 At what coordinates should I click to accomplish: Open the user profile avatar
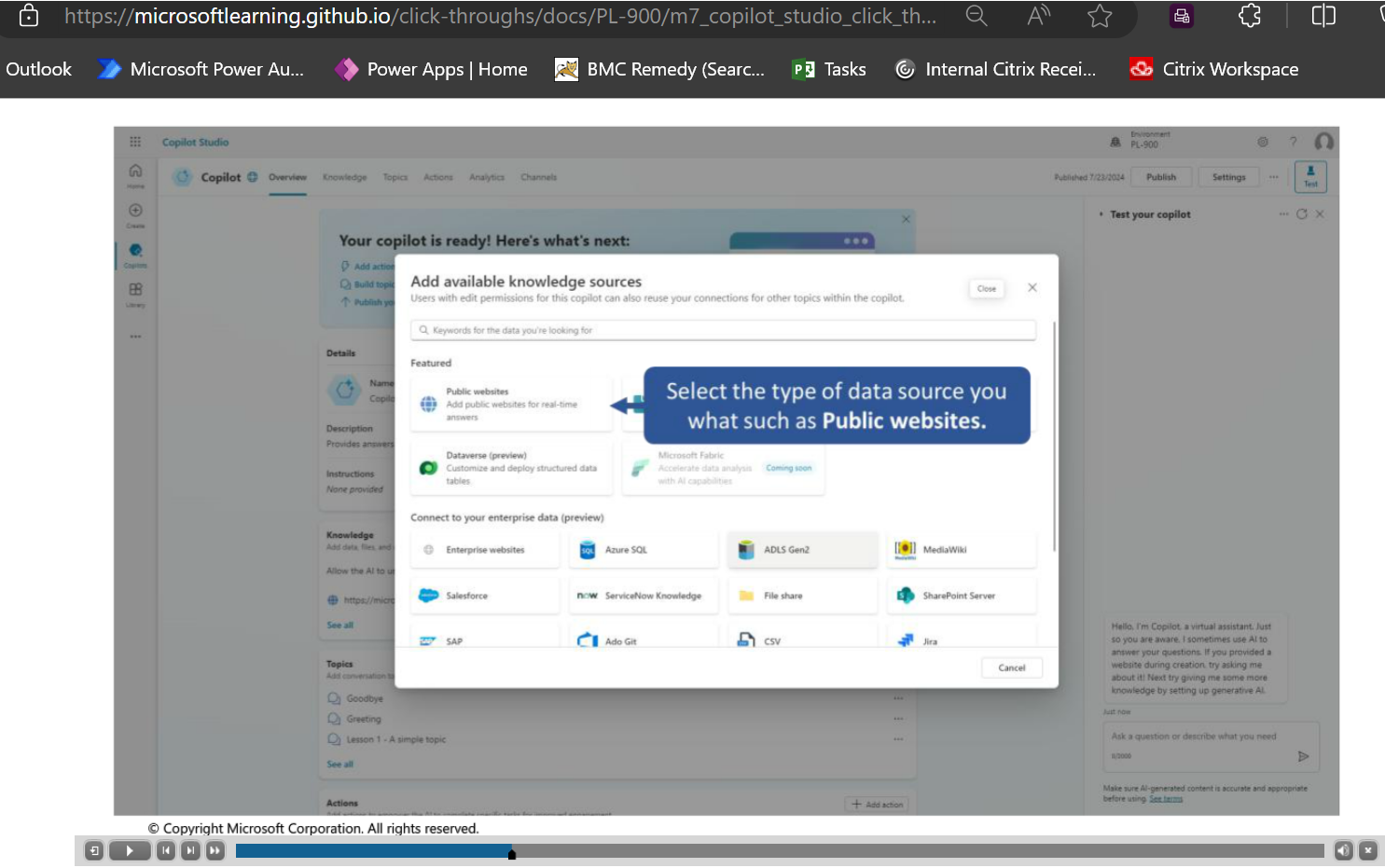[x=1324, y=142]
